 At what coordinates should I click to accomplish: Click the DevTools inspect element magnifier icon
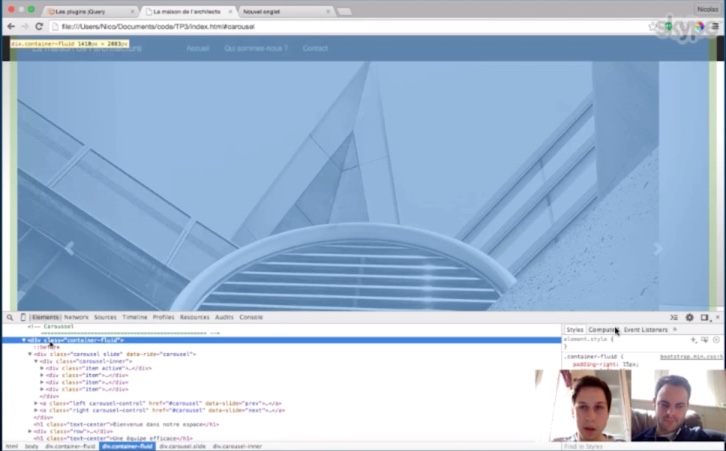(10, 317)
